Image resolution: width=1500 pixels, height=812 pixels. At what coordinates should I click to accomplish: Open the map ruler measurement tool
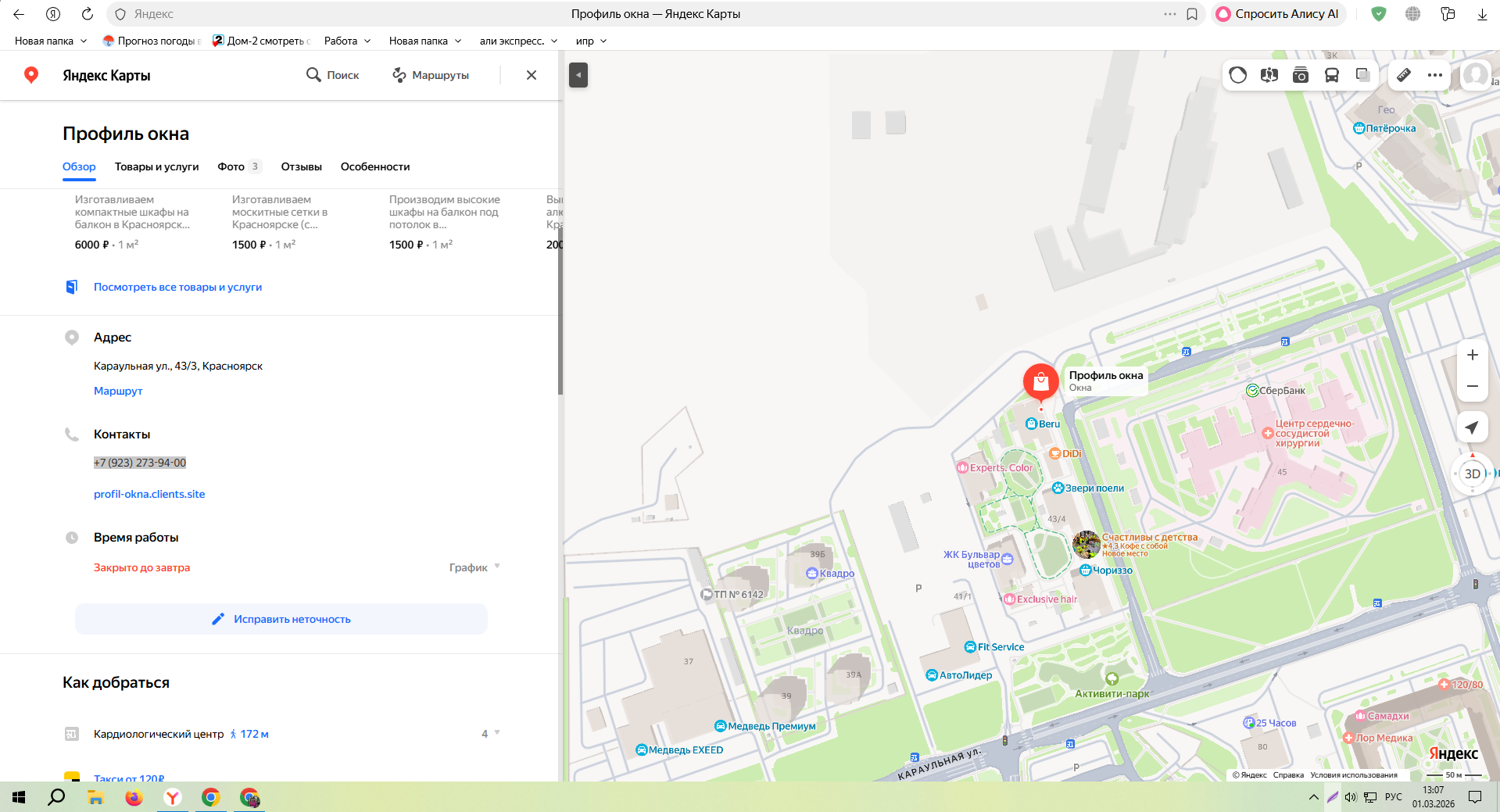coord(1404,75)
